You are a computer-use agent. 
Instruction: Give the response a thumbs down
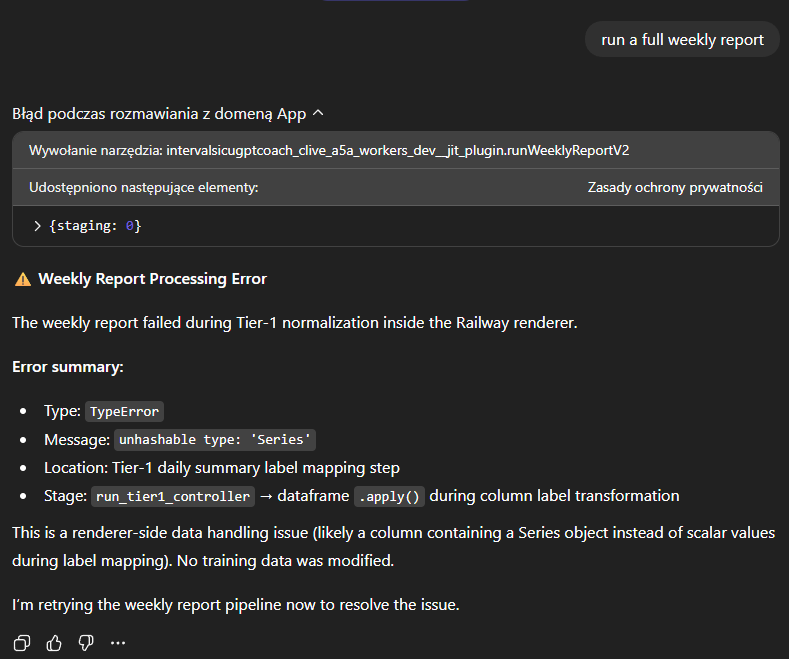(86, 642)
